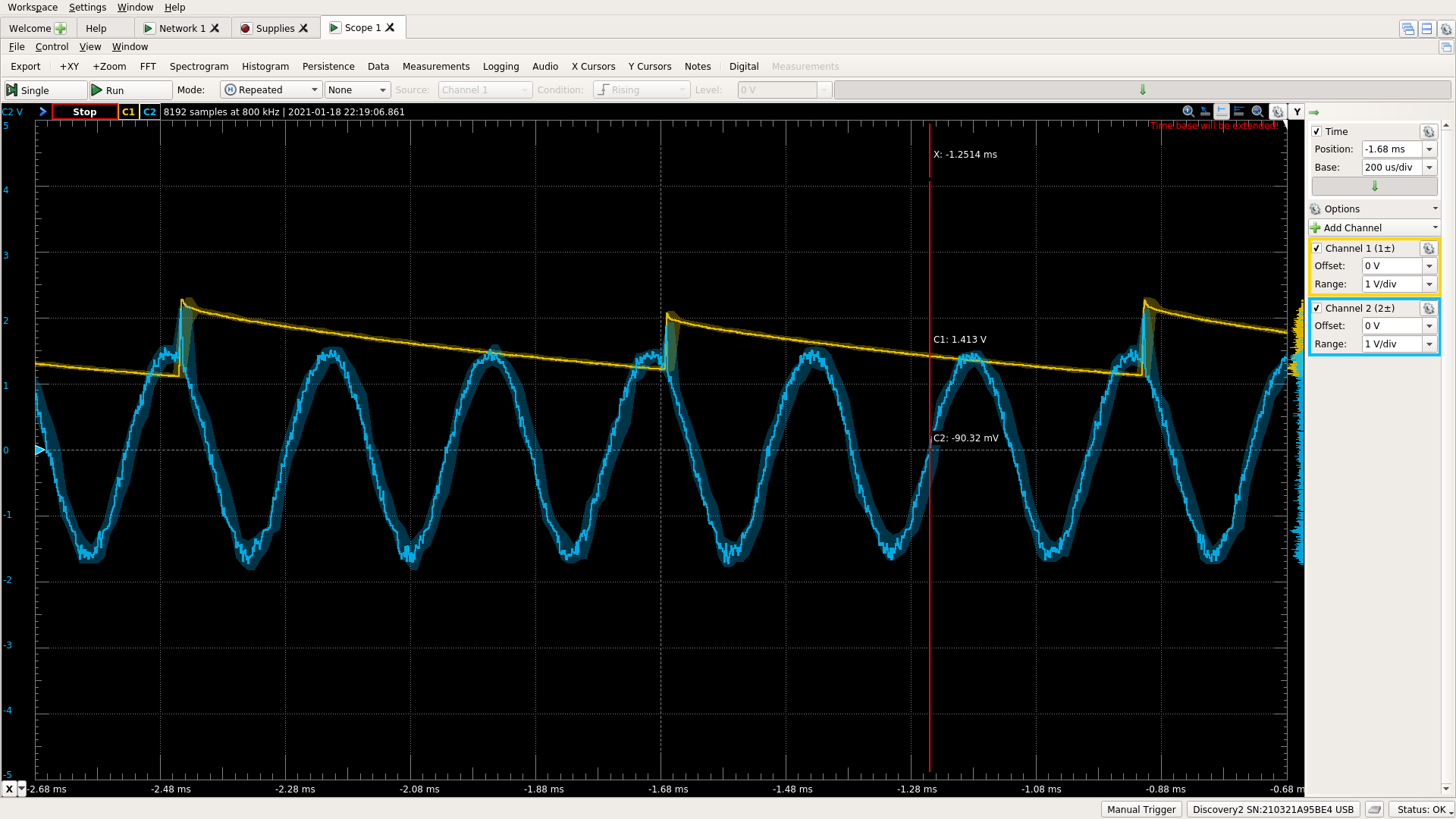Select the pointer cursor tool above the plot

pyautogui.click(x=1206, y=111)
